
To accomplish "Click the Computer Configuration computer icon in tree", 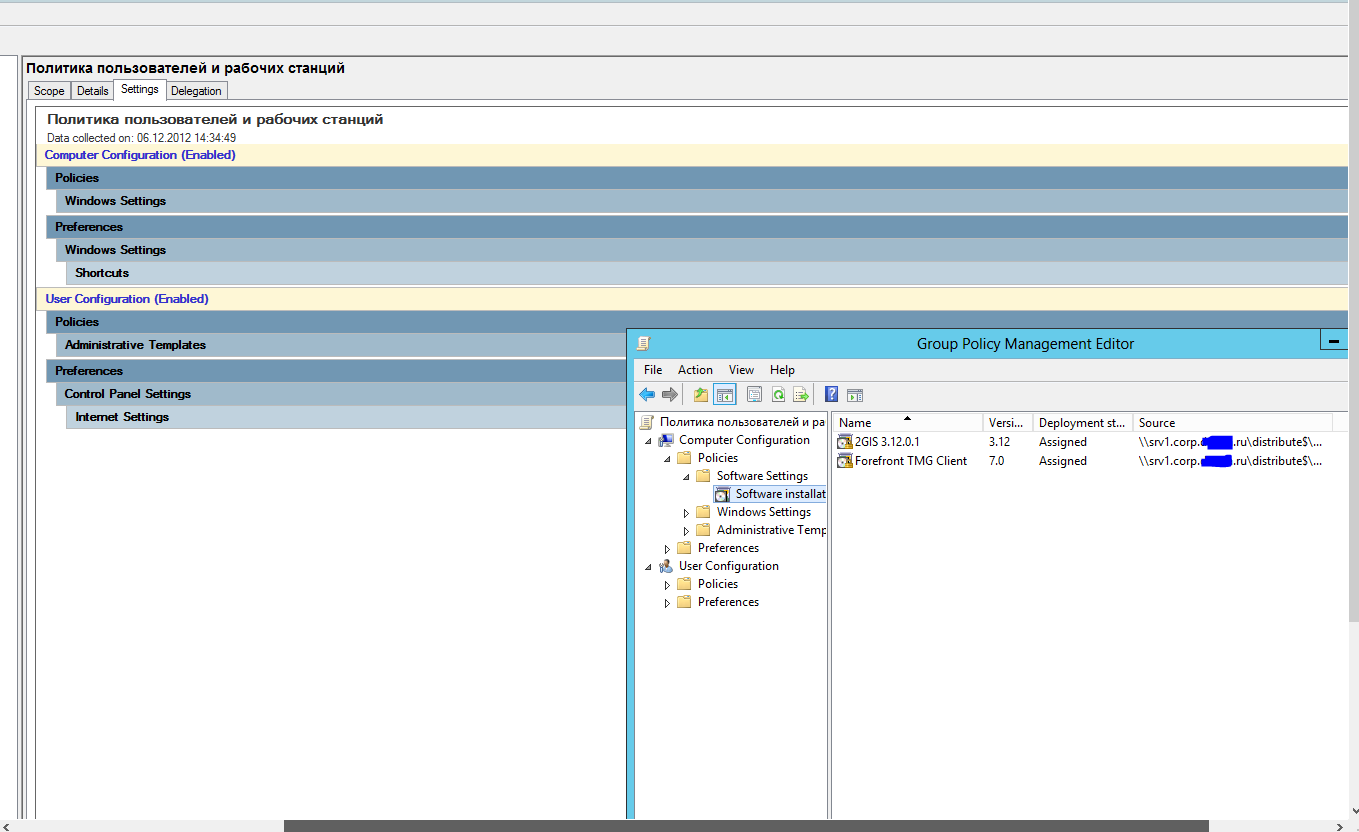I will coord(666,440).
